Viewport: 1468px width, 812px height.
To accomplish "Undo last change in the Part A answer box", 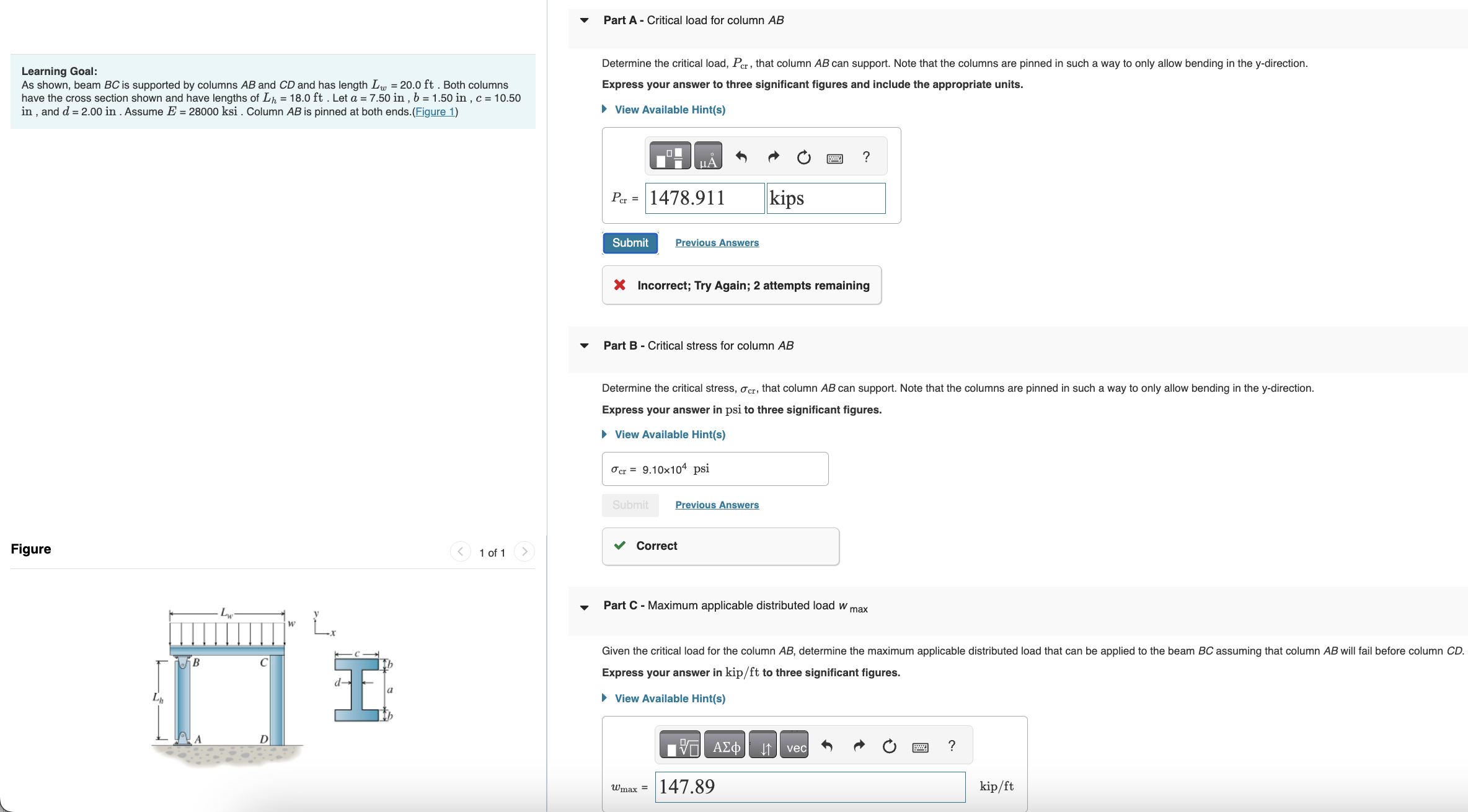I will click(x=741, y=157).
